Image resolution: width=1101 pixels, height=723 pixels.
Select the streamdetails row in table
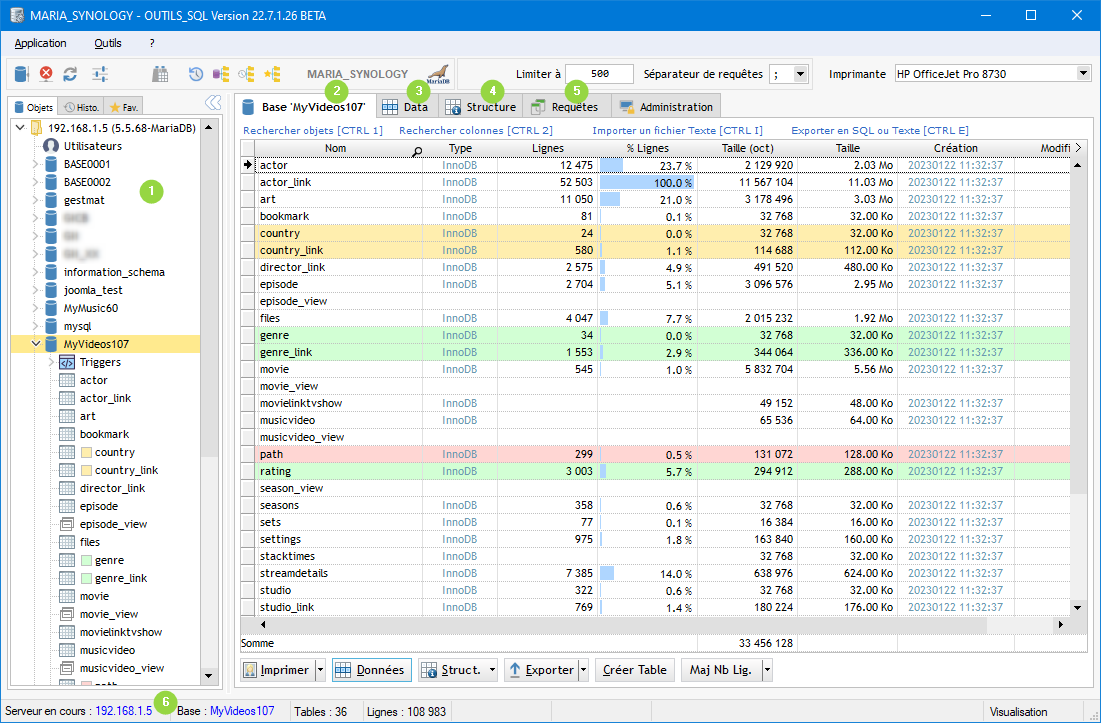tap(662, 573)
